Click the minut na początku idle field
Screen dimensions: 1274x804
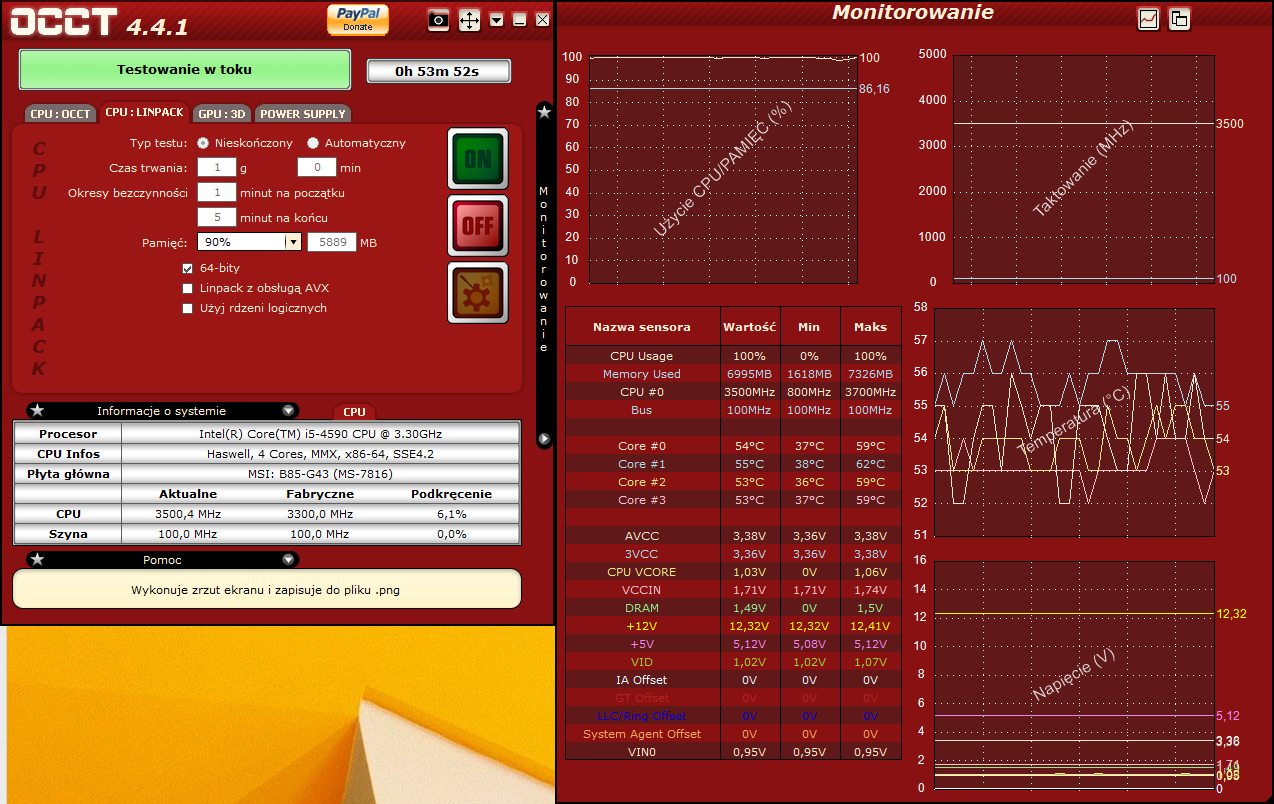click(216, 192)
